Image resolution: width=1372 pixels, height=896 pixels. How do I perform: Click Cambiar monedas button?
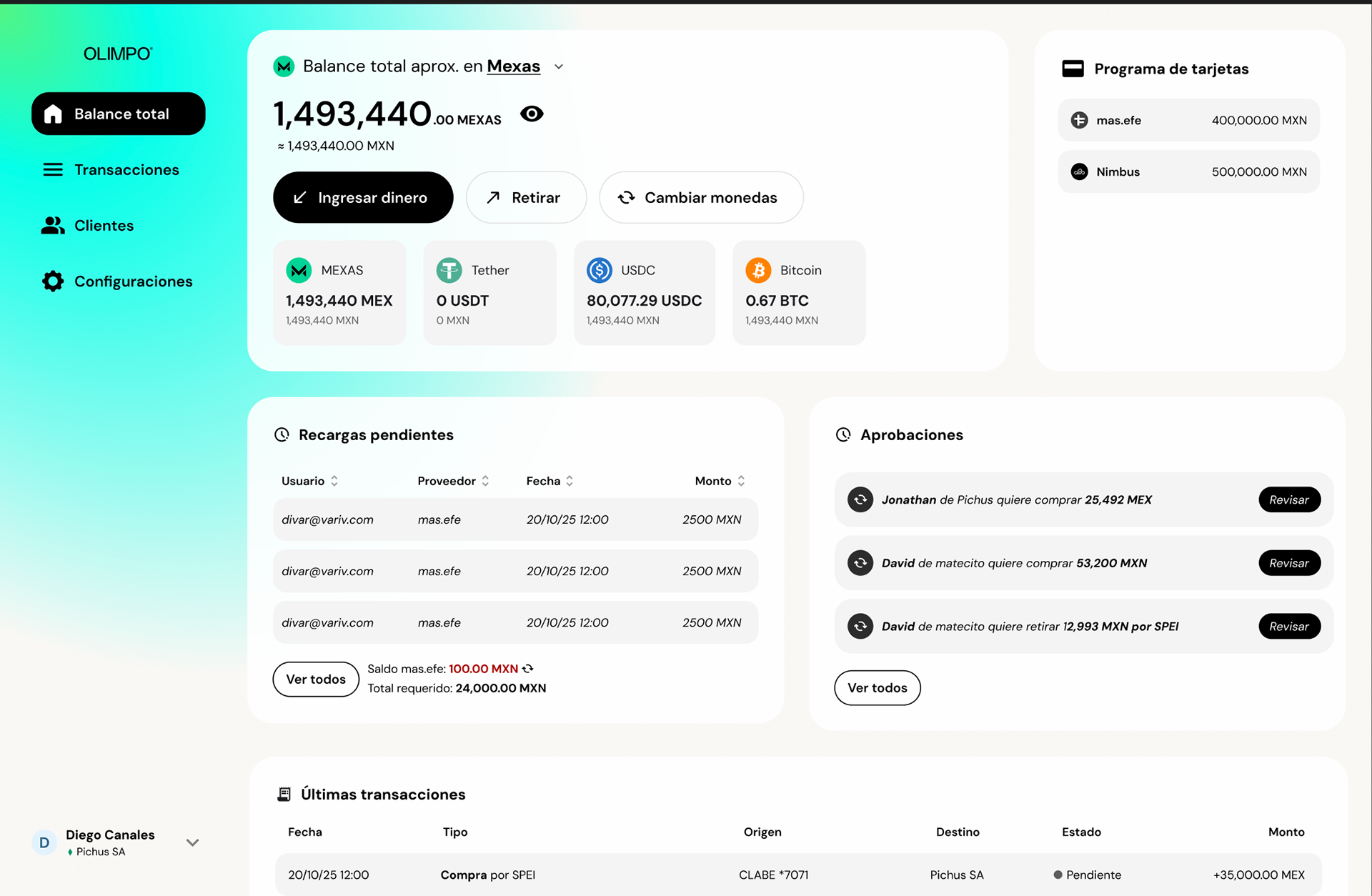click(701, 197)
